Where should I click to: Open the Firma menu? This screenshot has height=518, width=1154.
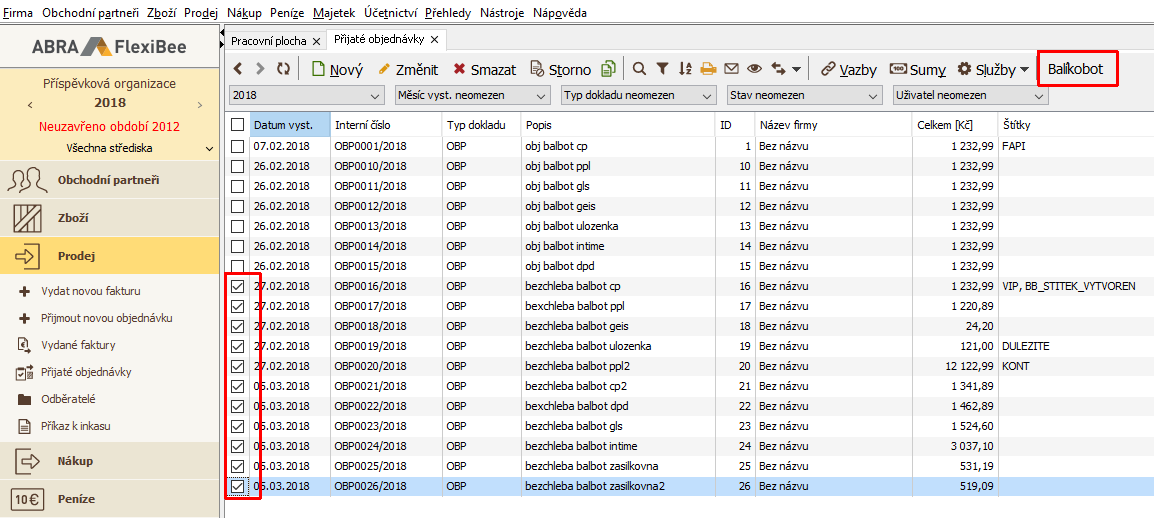click(18, 13)
